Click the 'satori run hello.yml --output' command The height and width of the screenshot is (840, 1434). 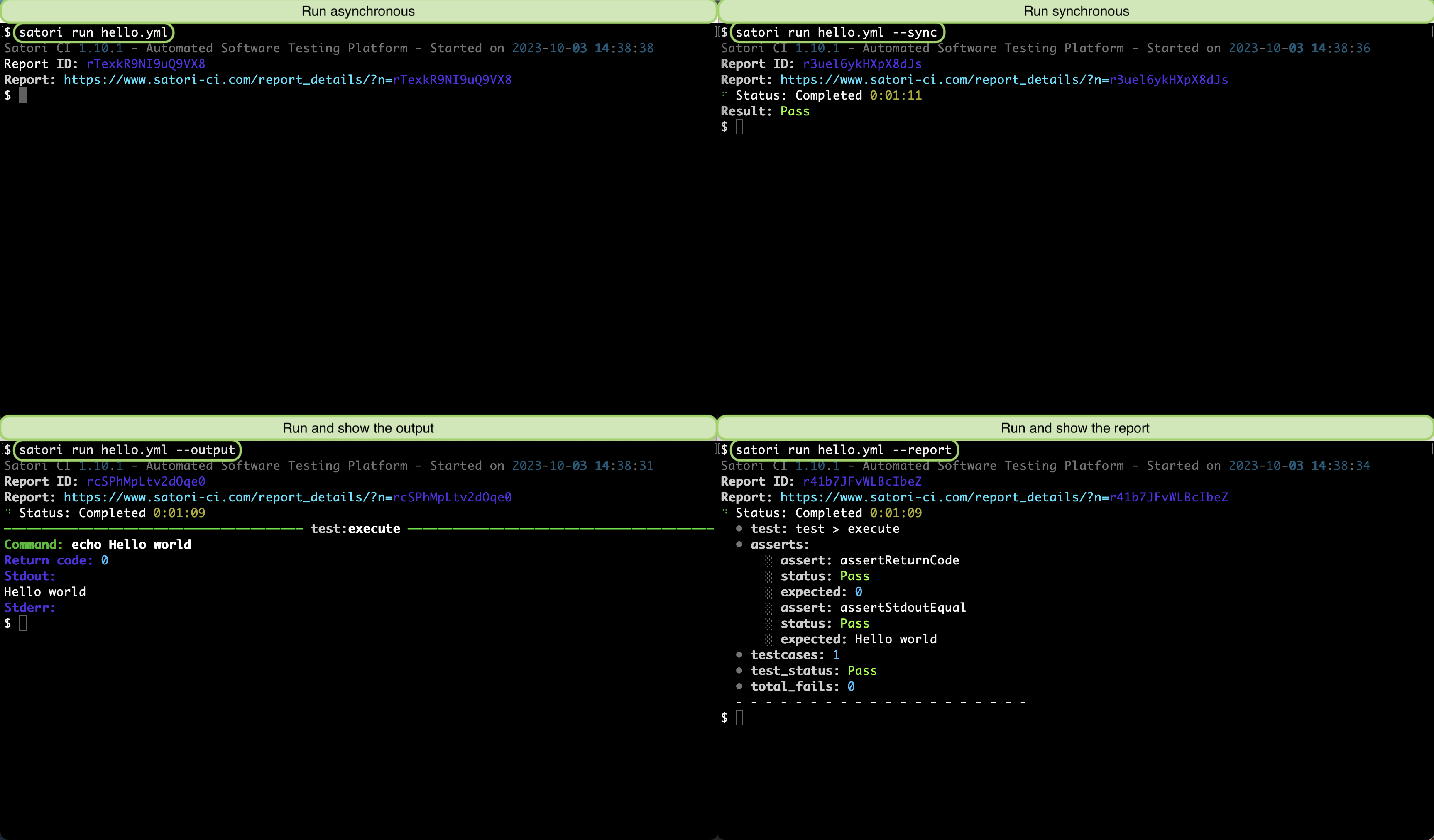(127, 450)
